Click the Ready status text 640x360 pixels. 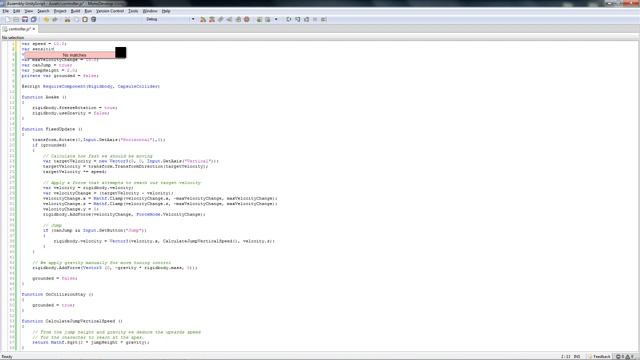(x=7, y=356)
